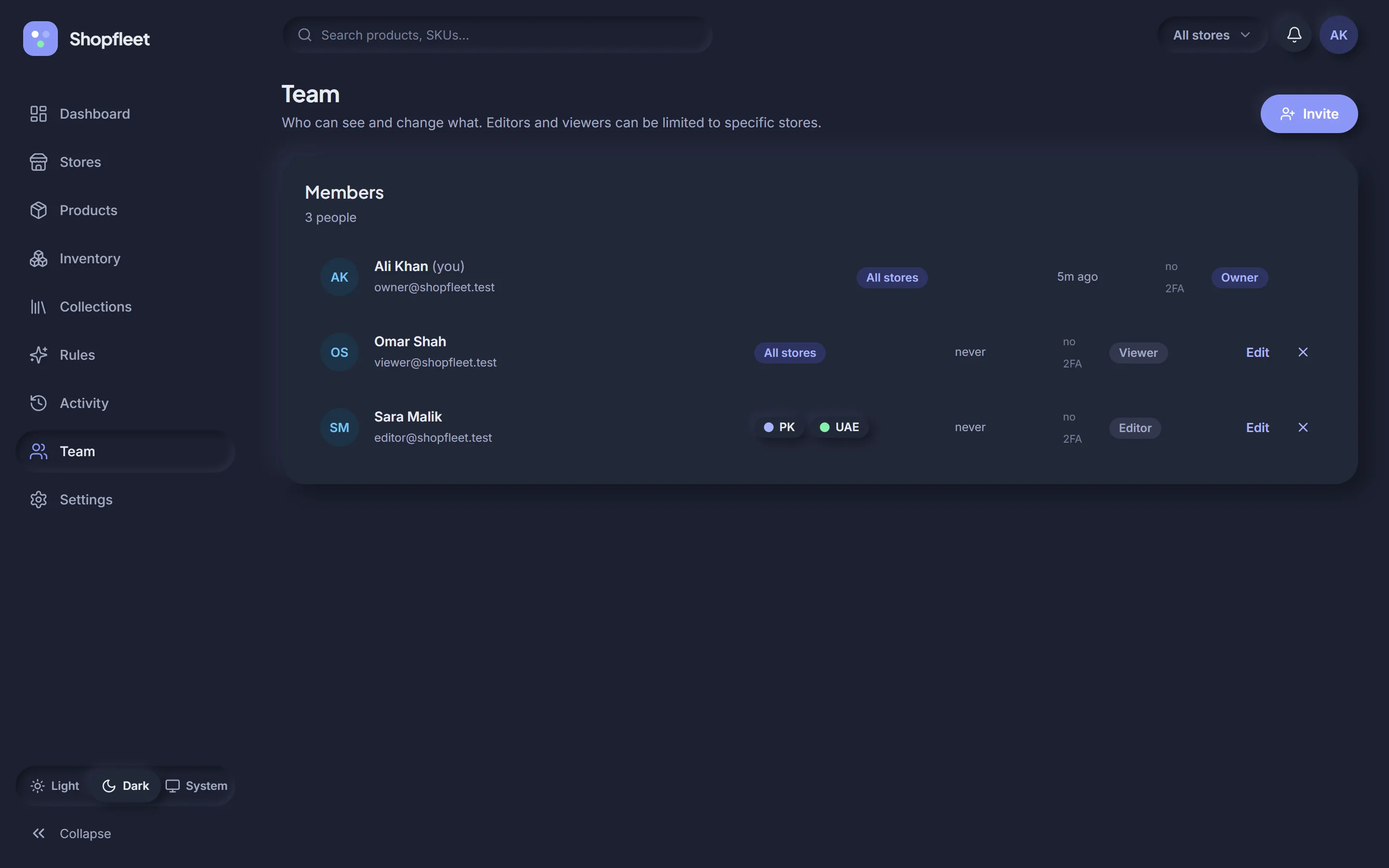This screenshot has width=1389, height=868.
Task: Edit Omar Shah's membership
Action: pos(1257,352)
